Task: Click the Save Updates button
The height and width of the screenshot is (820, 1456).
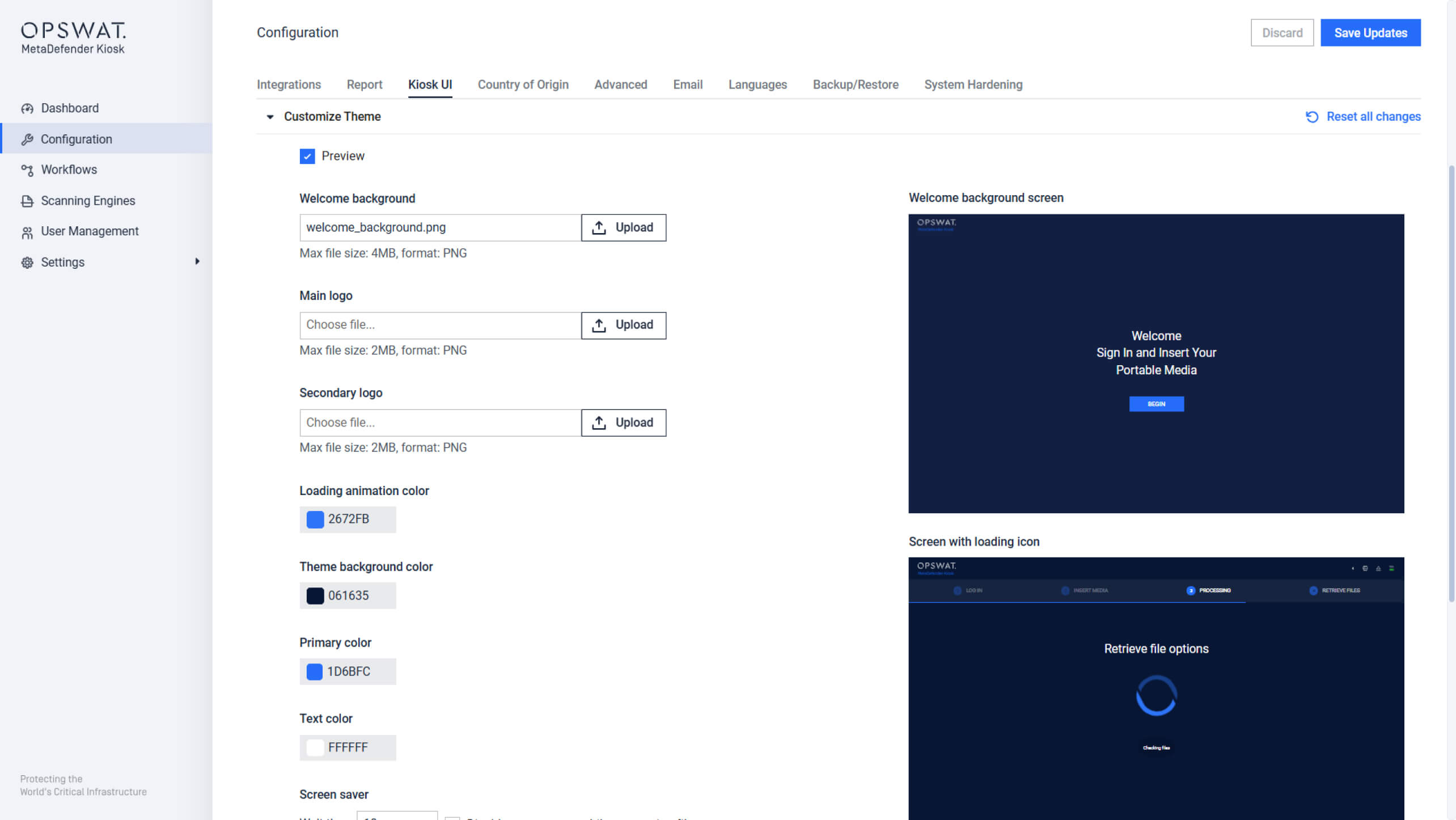Action: click(1370, 32)
